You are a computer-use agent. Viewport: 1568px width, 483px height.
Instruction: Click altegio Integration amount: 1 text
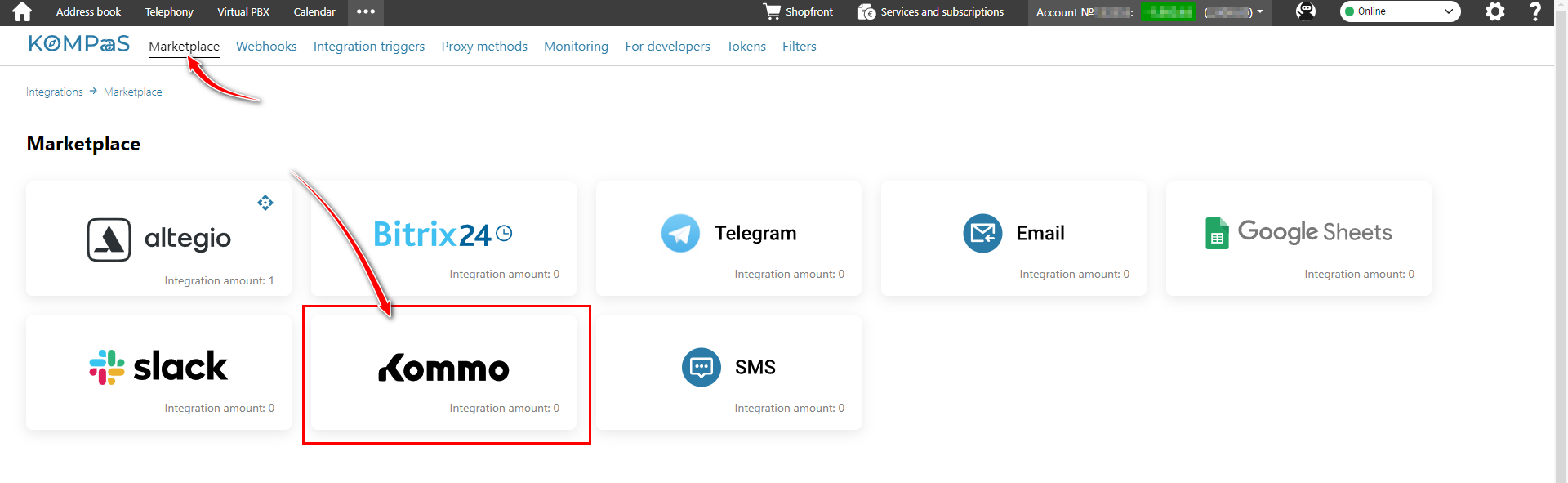219,280
